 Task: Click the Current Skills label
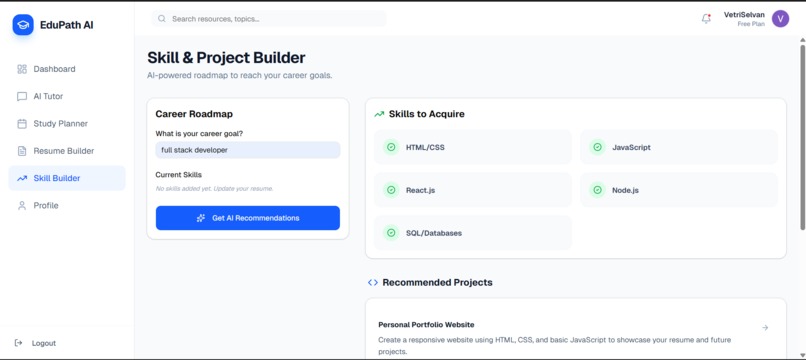(178, 175)
